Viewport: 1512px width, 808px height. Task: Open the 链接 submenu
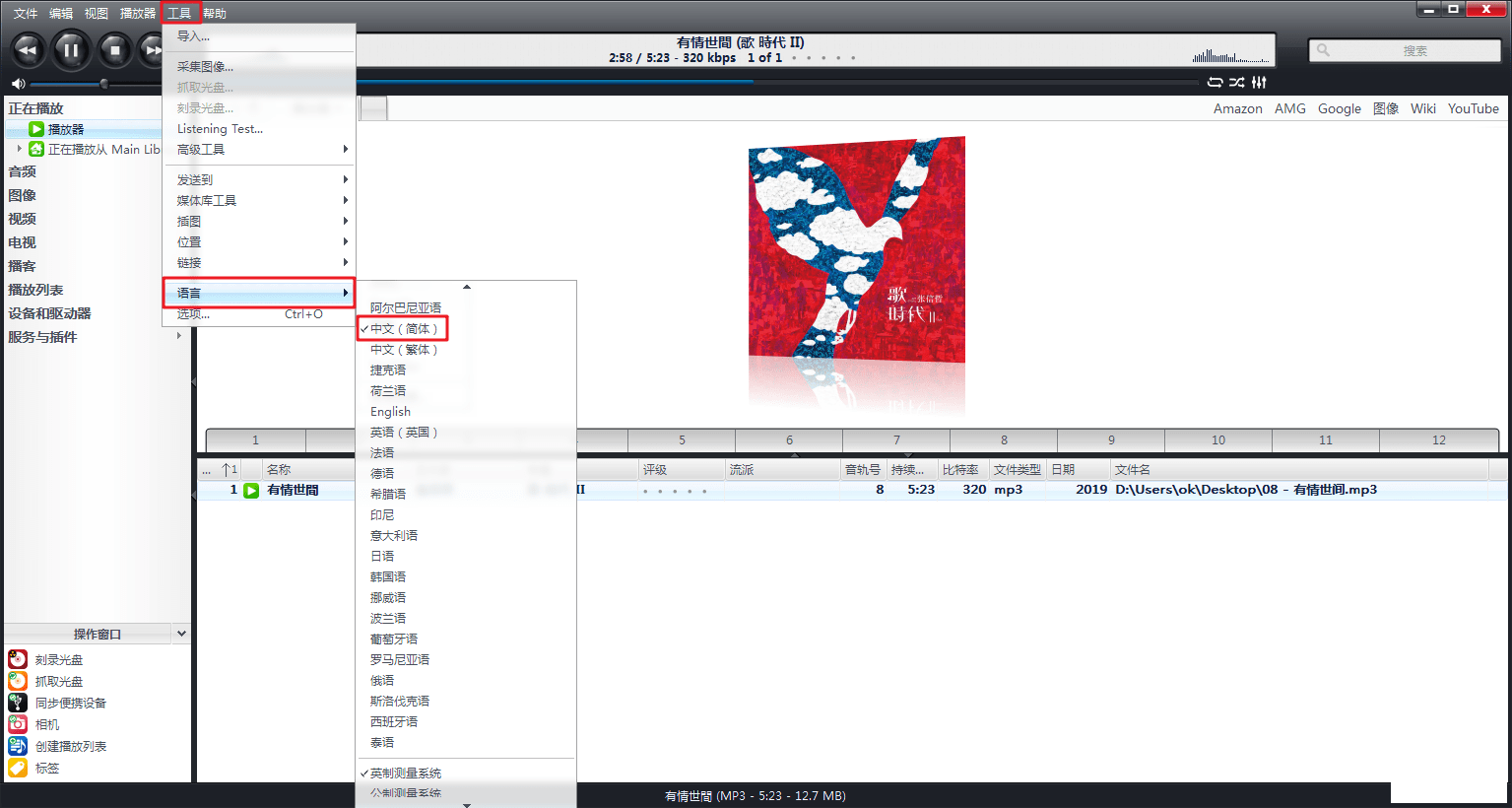click(x=259, y=262)
